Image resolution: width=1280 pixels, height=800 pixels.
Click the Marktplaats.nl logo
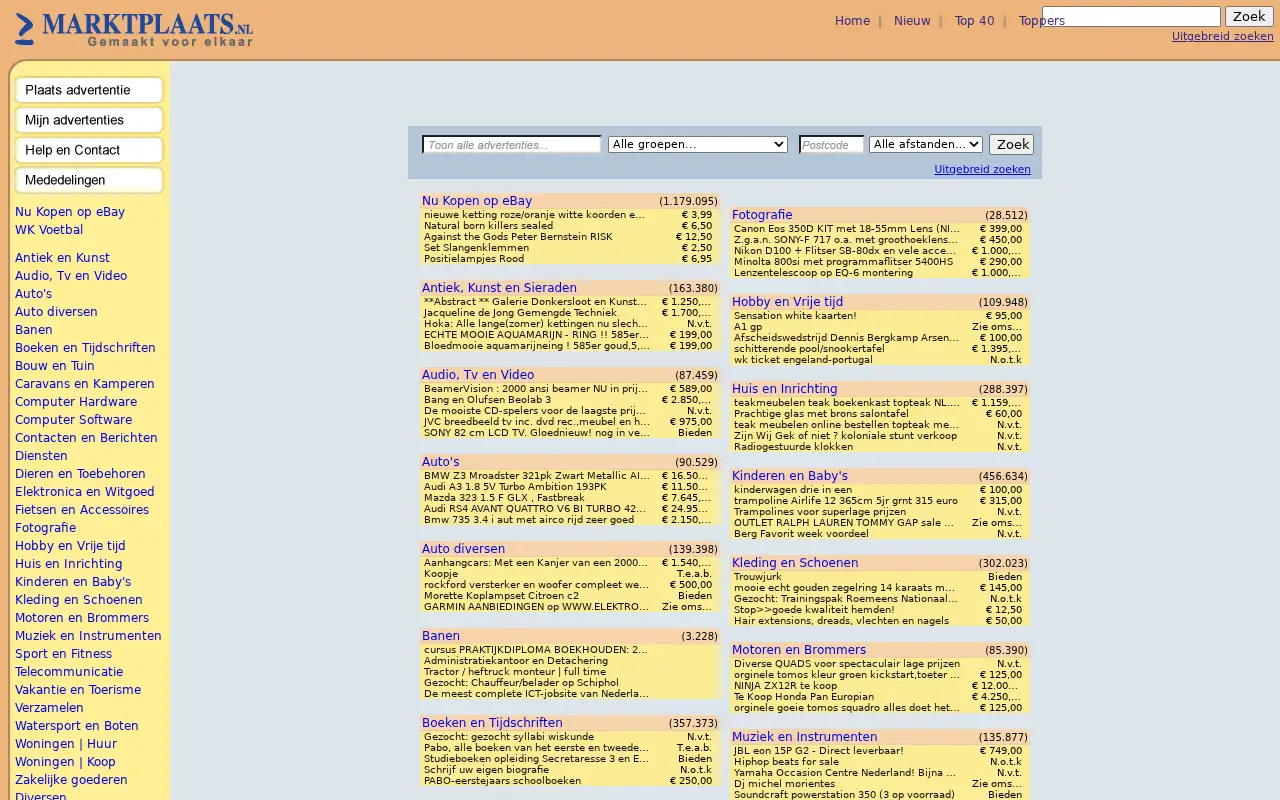tap(134, 30)
